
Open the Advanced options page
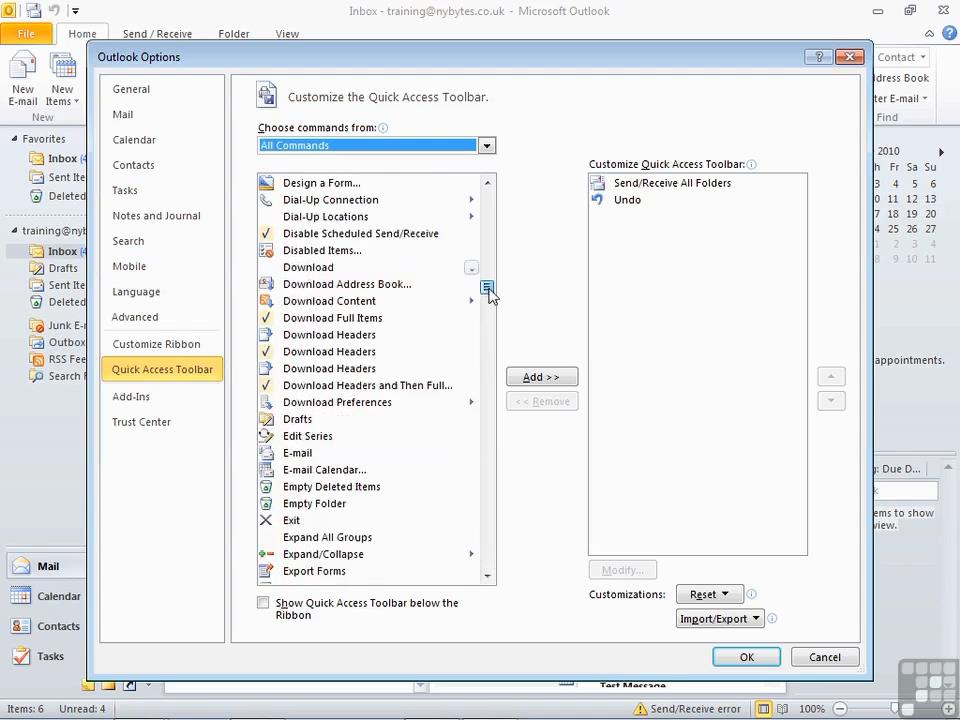point(135,317)
